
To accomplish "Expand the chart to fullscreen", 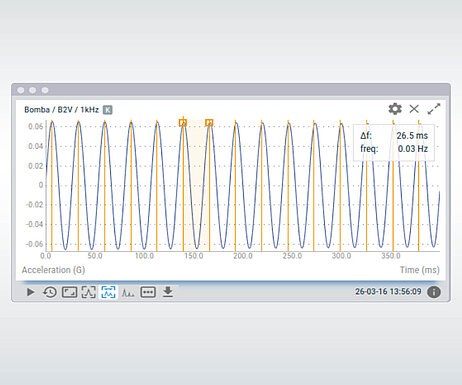I will 434,109.
